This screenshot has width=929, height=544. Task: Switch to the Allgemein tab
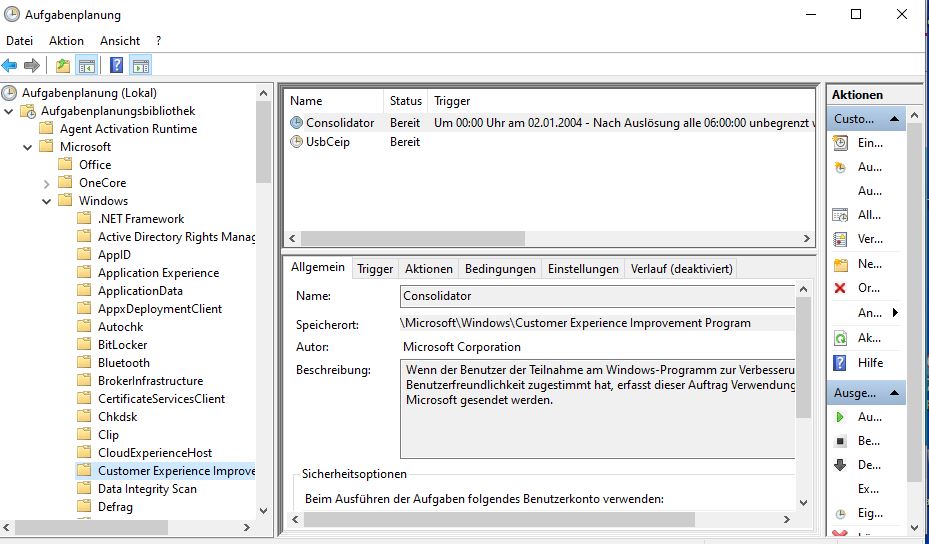pyautogui.click(x=318, y=267)
